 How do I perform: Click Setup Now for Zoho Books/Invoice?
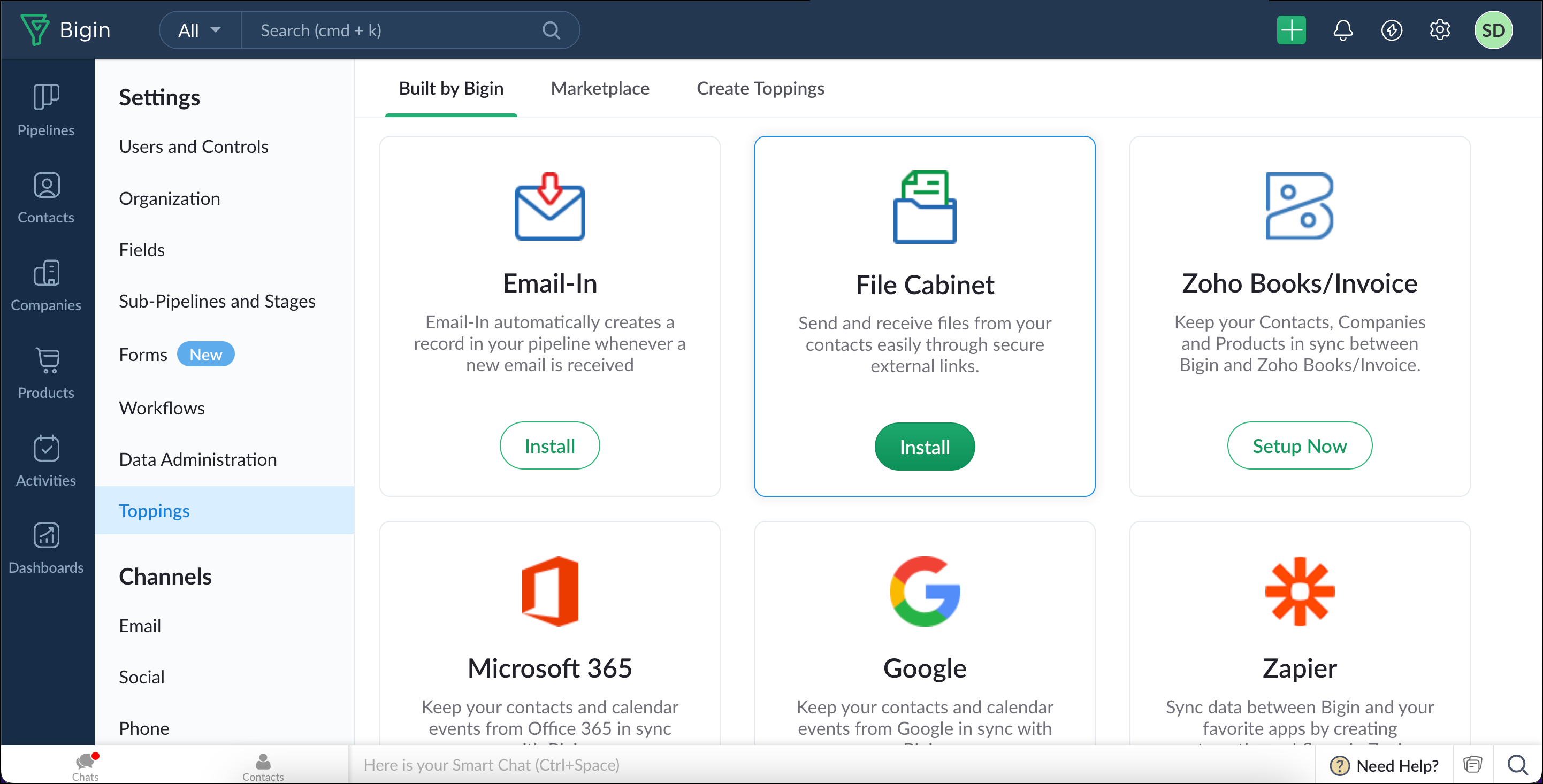[x=1299, y=445]
